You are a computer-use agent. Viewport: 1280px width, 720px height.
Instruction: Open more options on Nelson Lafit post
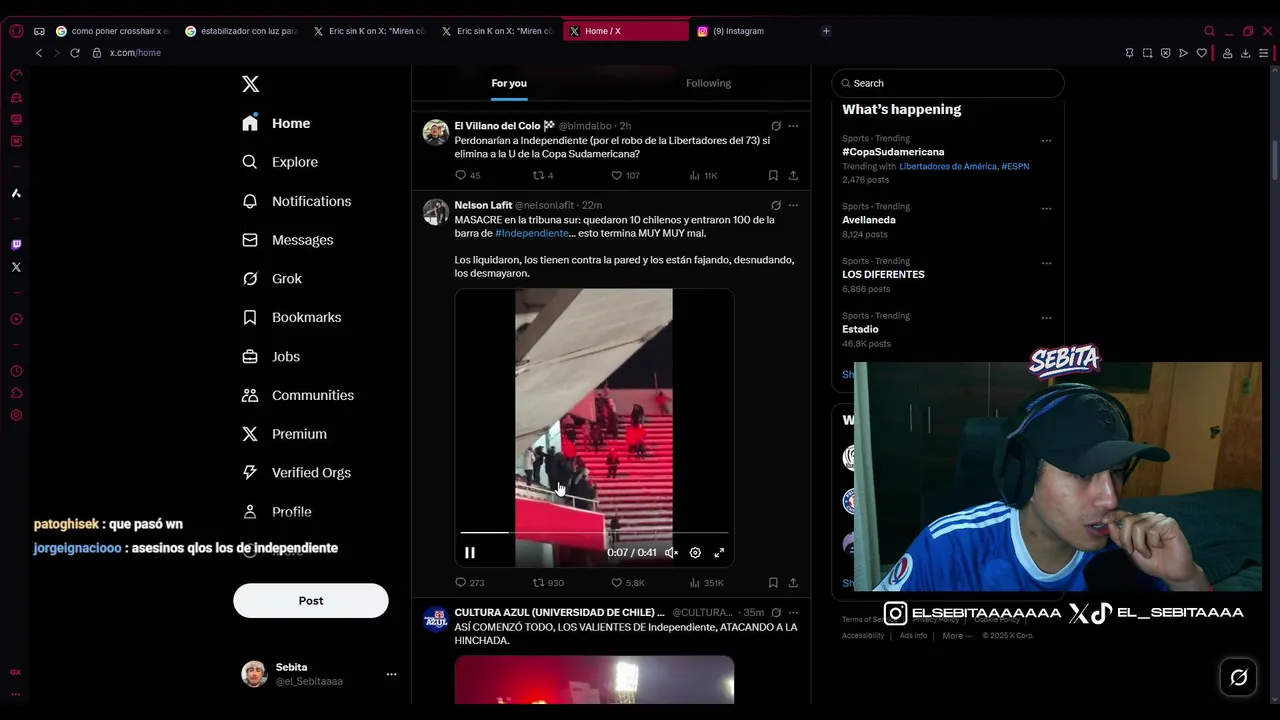[793, 205]
